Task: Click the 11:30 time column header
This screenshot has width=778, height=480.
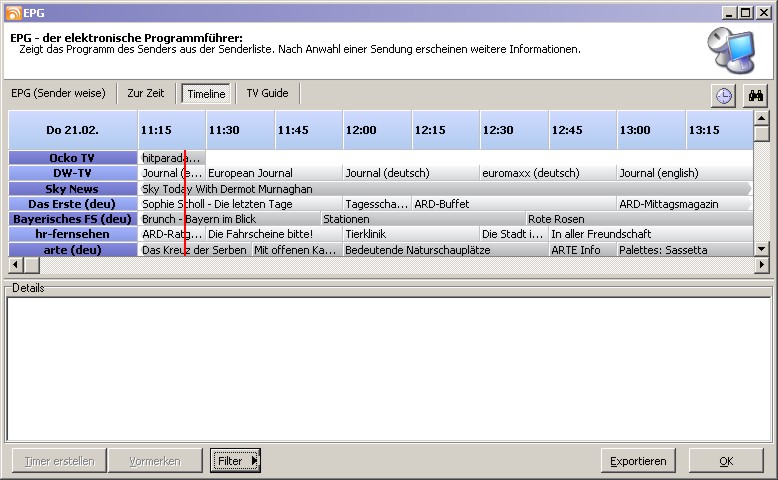Action: [x=240, y=130]
